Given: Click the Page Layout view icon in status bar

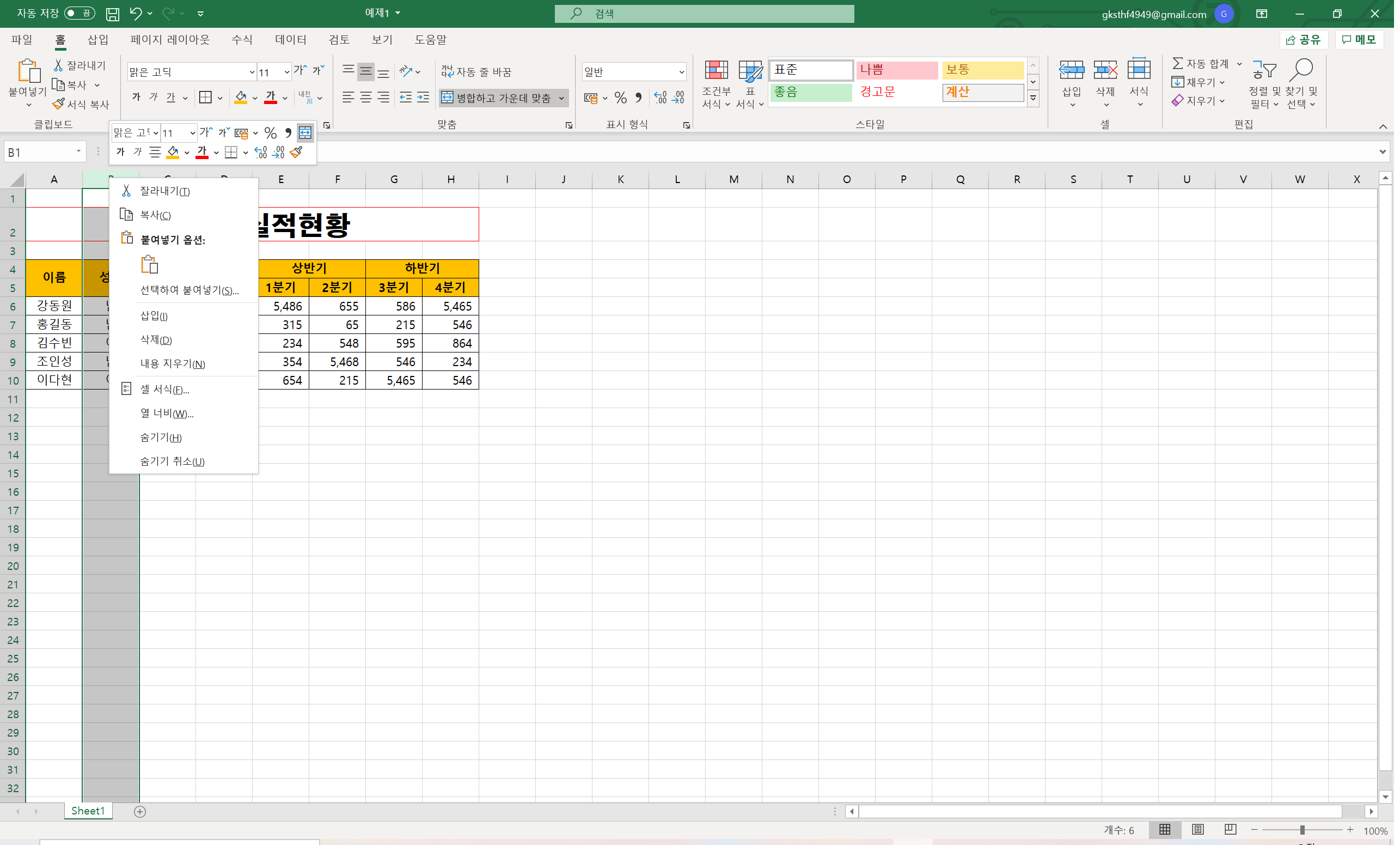Looking at the screenshot, I should pyautogui.click(x=1198, y=830).
